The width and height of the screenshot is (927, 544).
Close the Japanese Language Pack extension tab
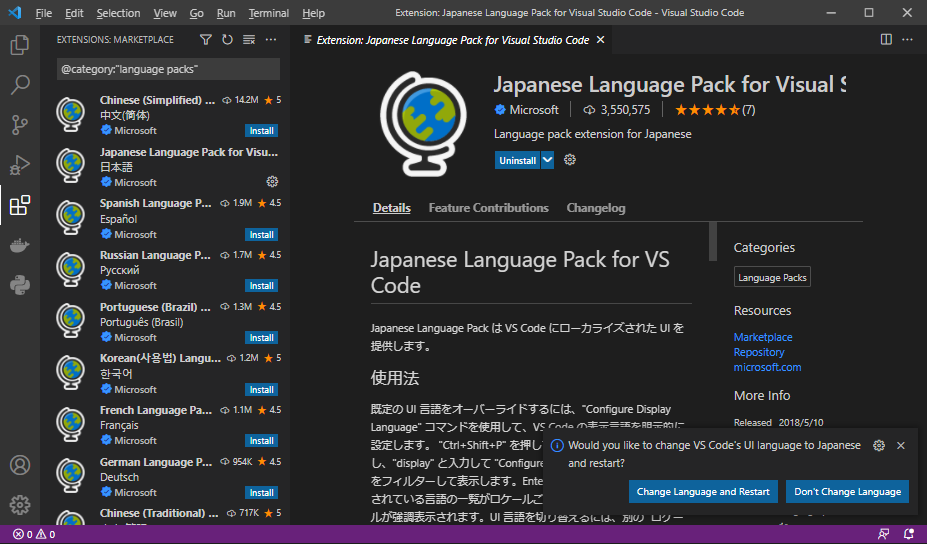tap(601, 40)
